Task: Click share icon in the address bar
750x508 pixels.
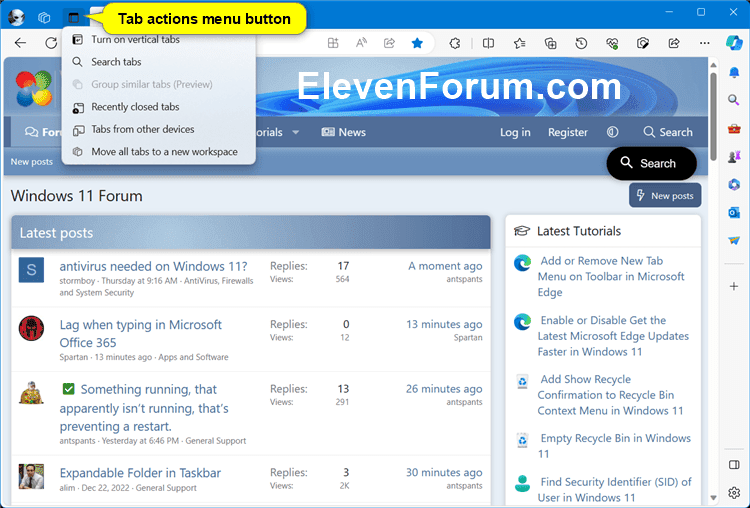Action: (x=389, y=43)
